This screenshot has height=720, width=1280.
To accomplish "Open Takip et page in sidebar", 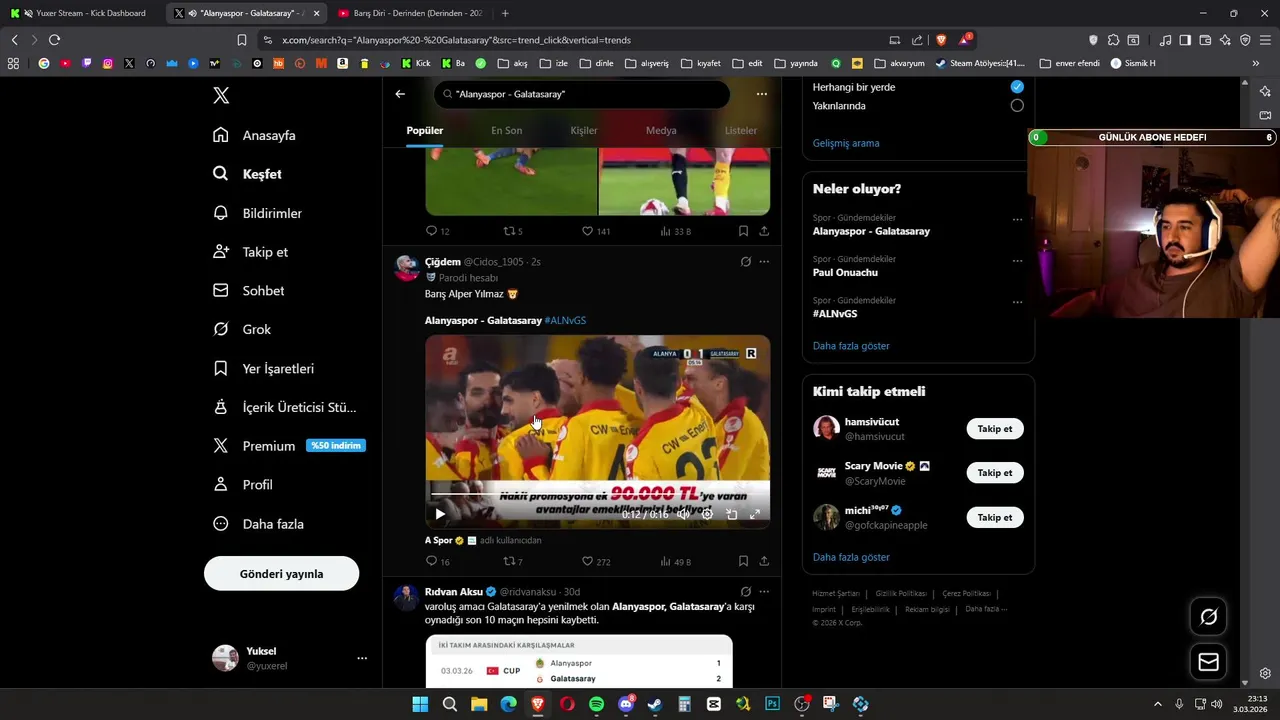I will point(250,252).
